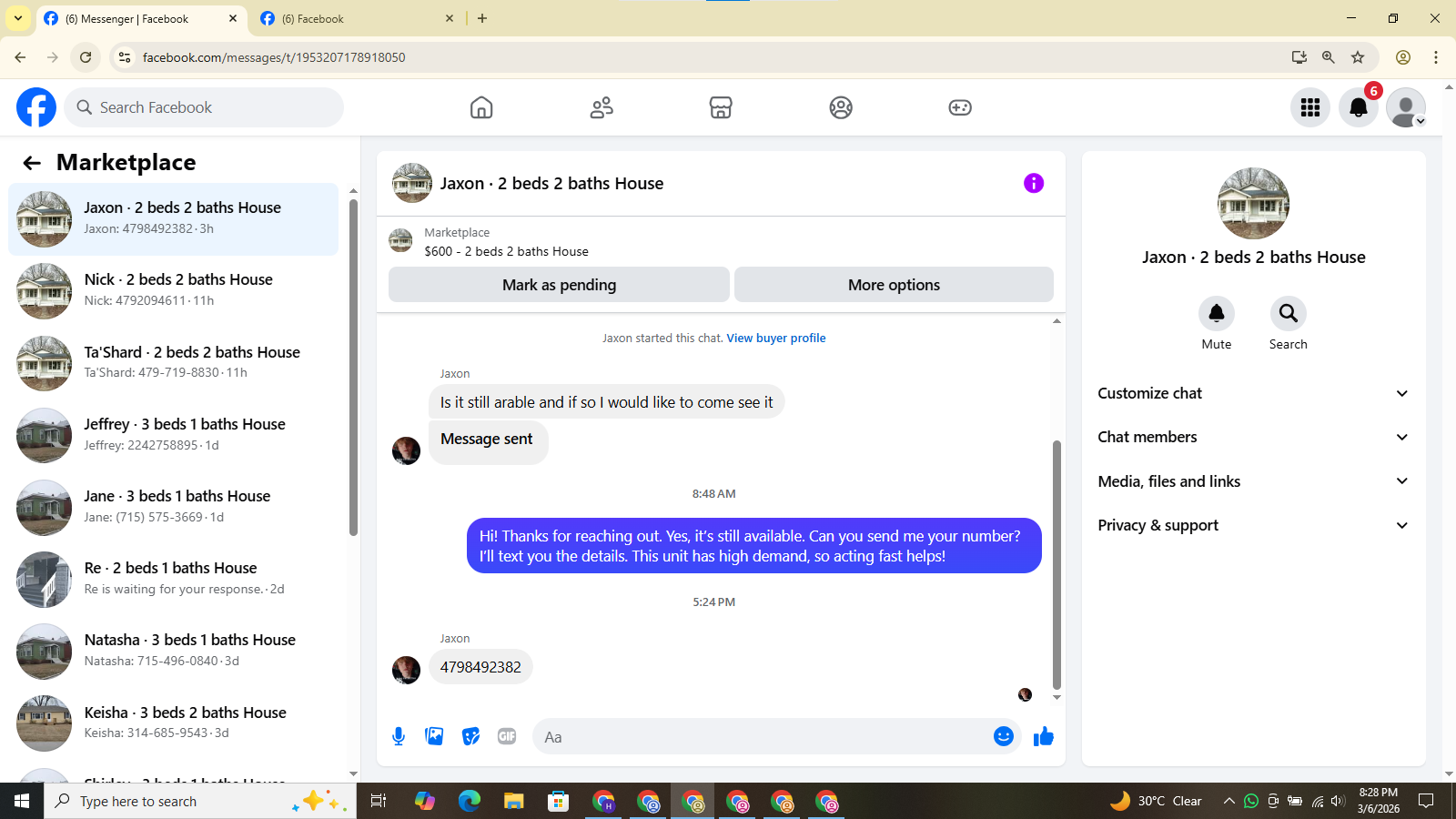Image resolution: width=1456 pixels, height=819 pixels.
Task: Open the emoji picker smiley
Action: 1004,736
